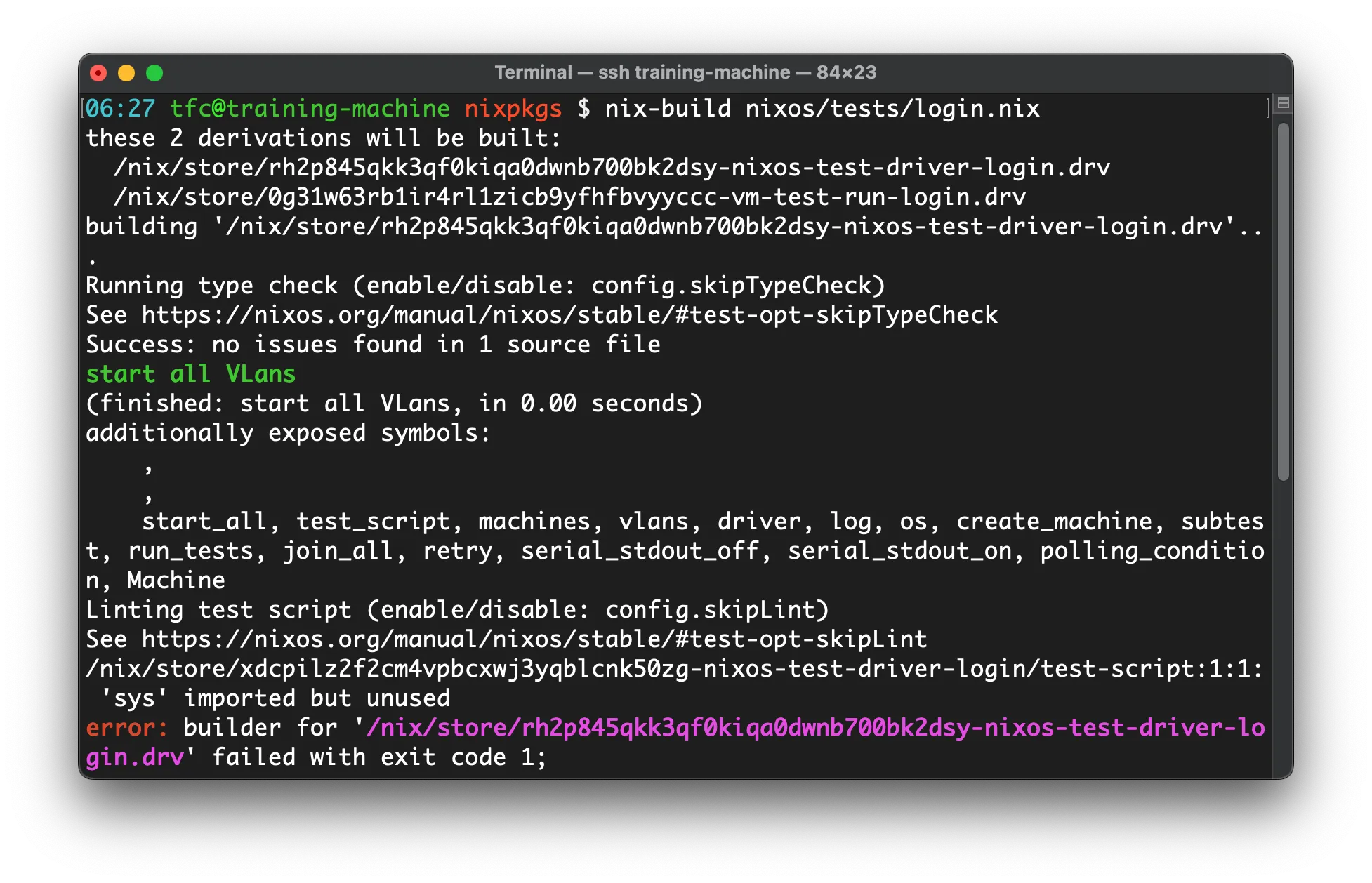
Task: Select the username 'tfc@training-machine'
Action: (x=309, y=108)
